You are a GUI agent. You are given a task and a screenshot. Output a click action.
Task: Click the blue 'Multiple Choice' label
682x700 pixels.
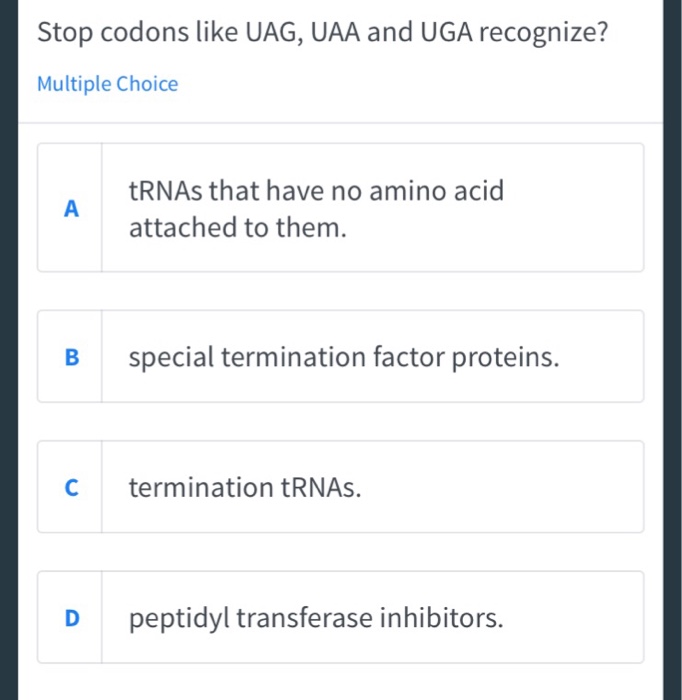(x=107, y=84)
